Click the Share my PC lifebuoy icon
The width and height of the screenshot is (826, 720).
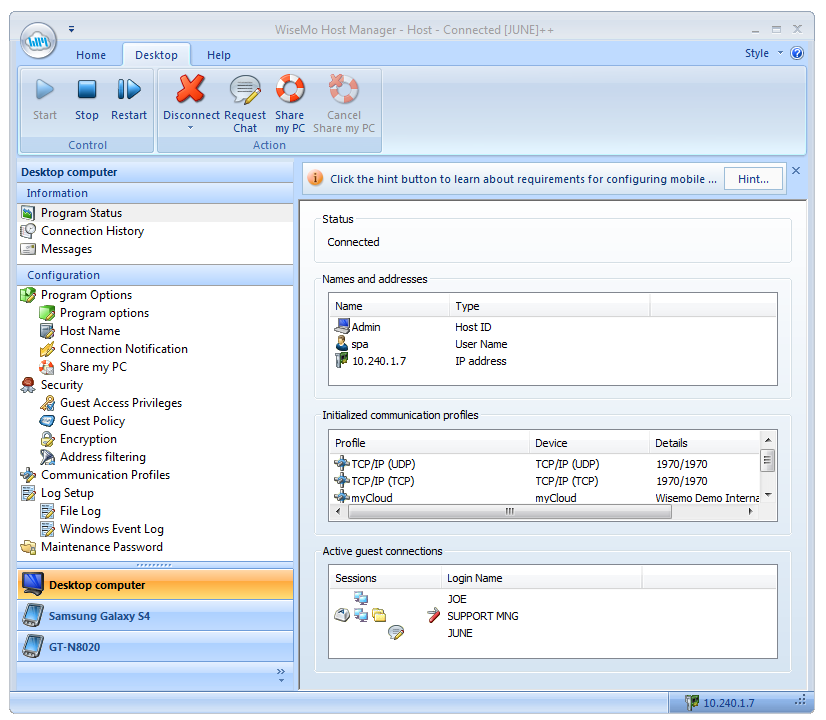point(290,88)
